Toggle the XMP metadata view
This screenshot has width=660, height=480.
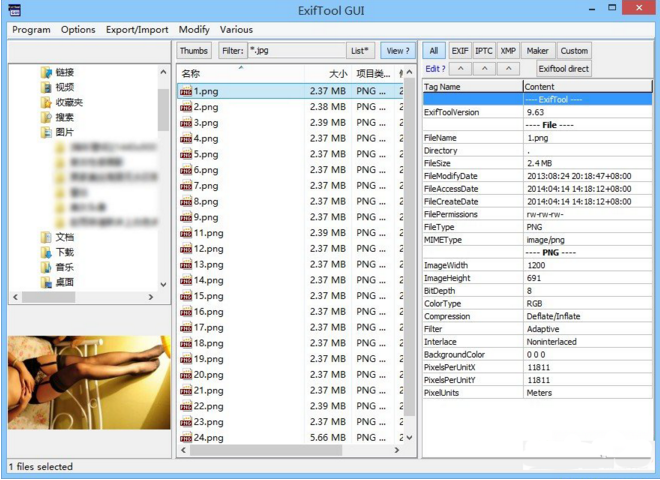[508, 51]
